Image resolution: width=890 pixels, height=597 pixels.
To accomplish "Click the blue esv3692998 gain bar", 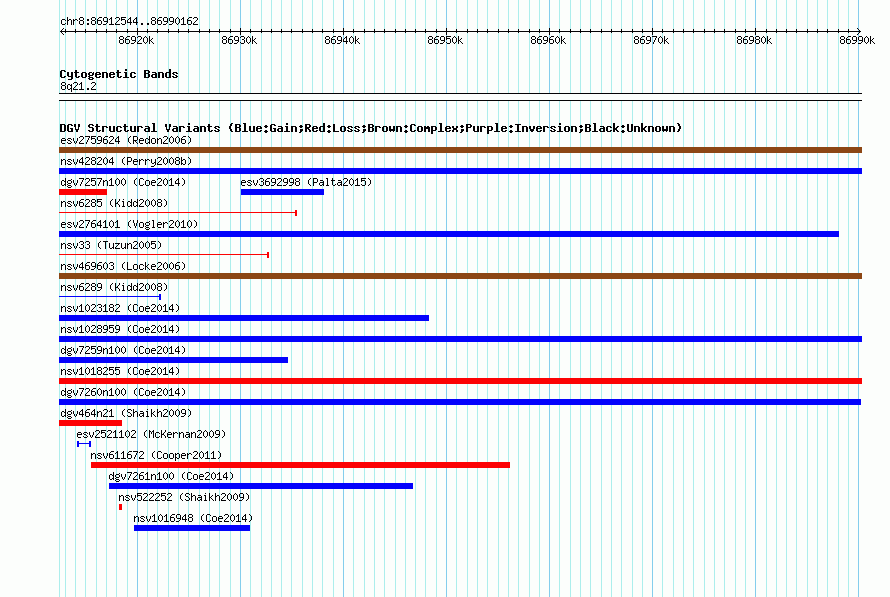I will [282, 192].
